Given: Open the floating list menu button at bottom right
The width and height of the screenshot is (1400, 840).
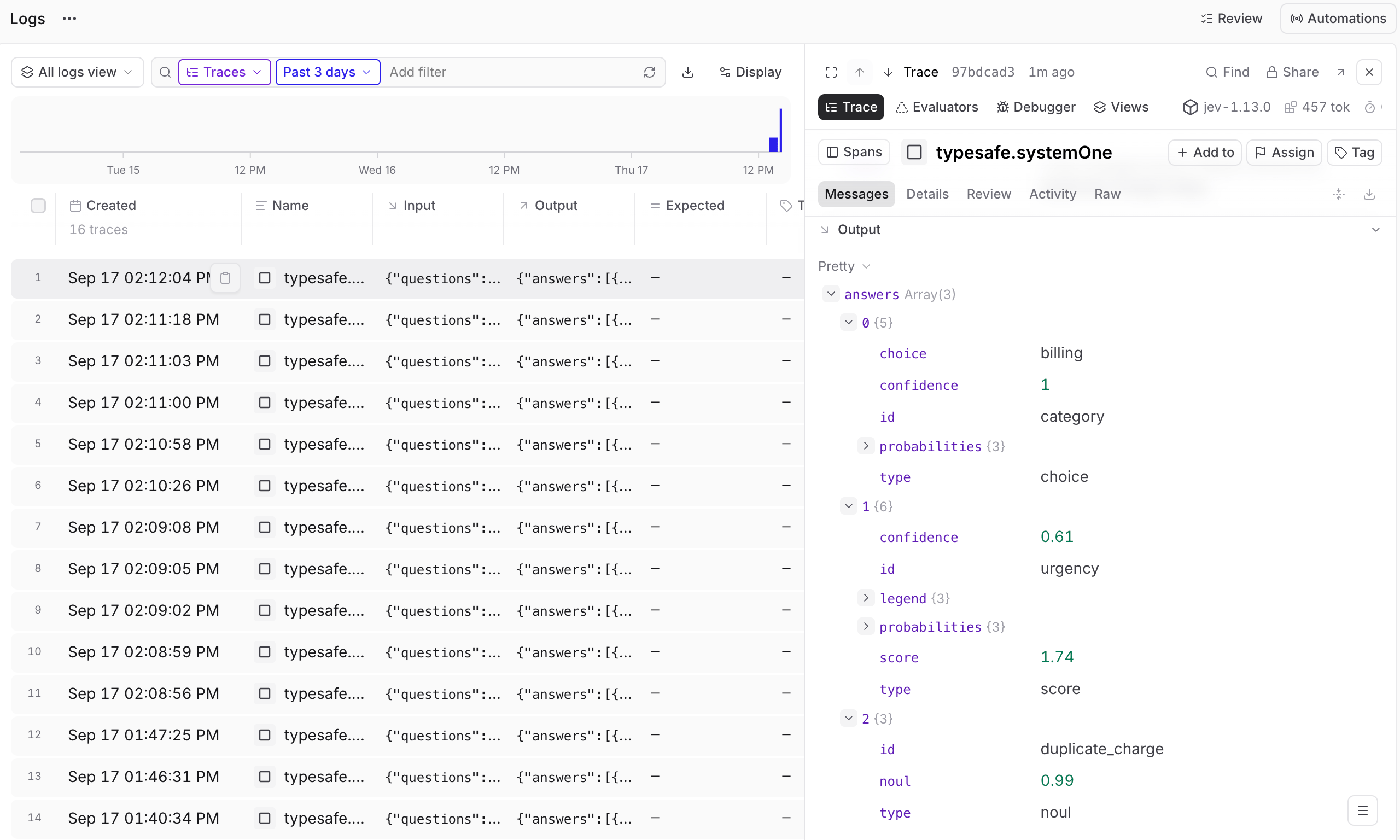Looking at the screenshot, I should pos(1363,810).
